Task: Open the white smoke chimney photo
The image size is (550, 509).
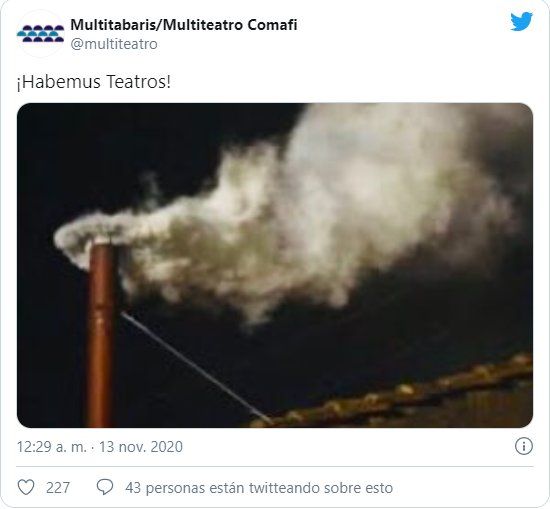Action: [275, 265]
